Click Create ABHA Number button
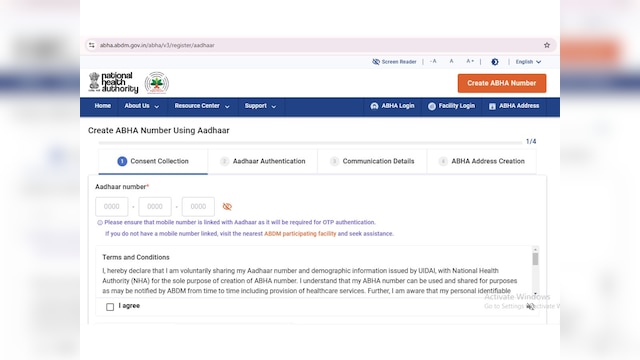 tap(502, 83)
